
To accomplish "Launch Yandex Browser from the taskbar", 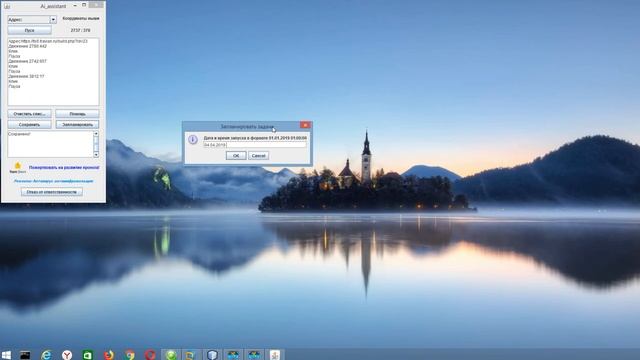I will pos(67,355).
